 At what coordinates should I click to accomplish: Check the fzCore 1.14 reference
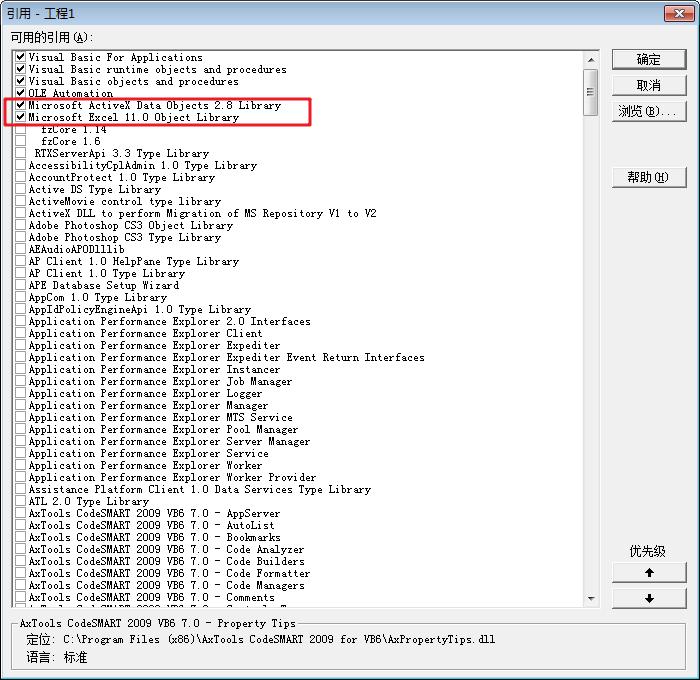tap(21, 129)
